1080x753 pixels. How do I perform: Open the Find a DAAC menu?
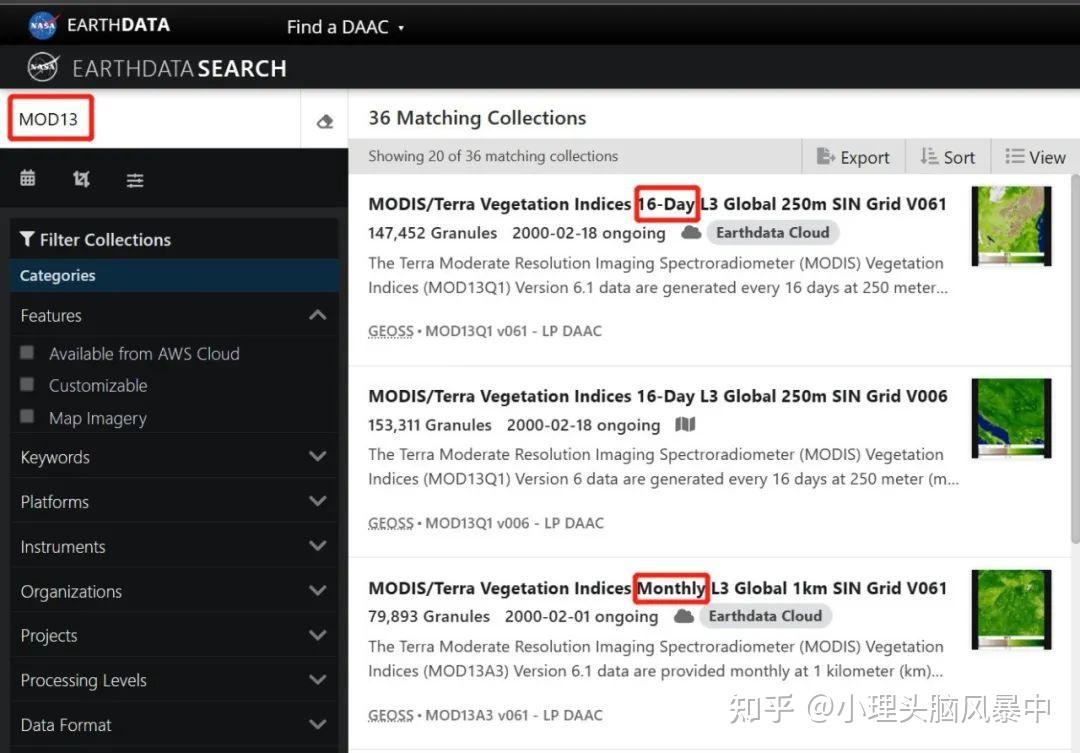(345, 27)
